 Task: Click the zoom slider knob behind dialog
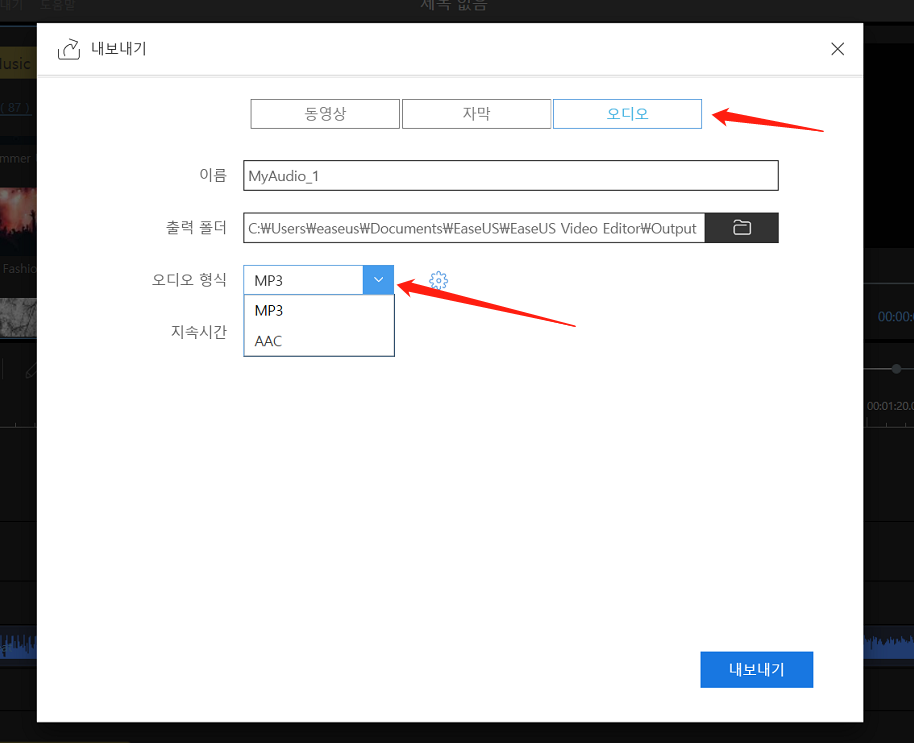[896, 369]
